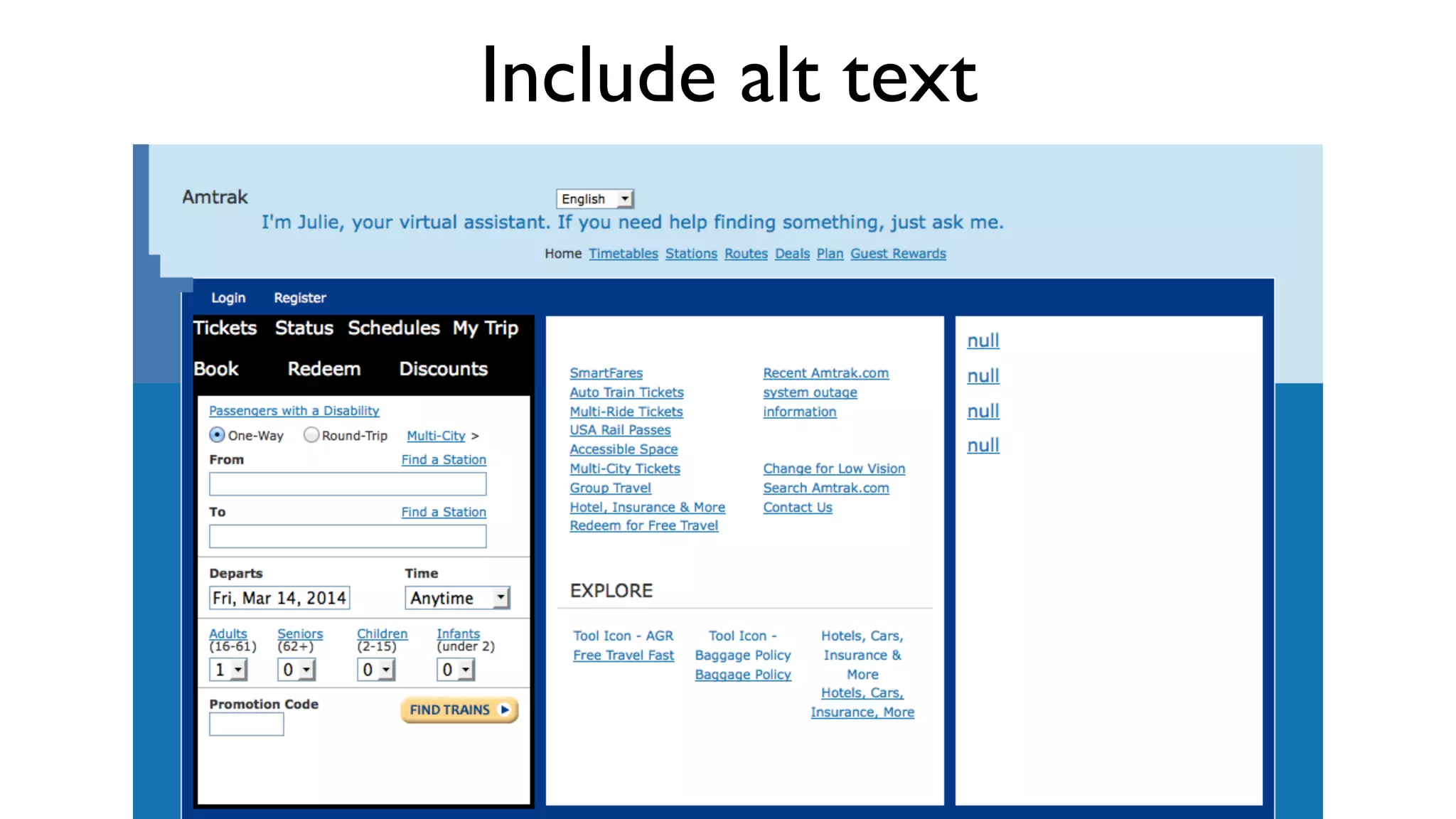Open the Multi-Ride Tickets link
The width and height of the screenshot is (1456, 819).
[626, 412]
